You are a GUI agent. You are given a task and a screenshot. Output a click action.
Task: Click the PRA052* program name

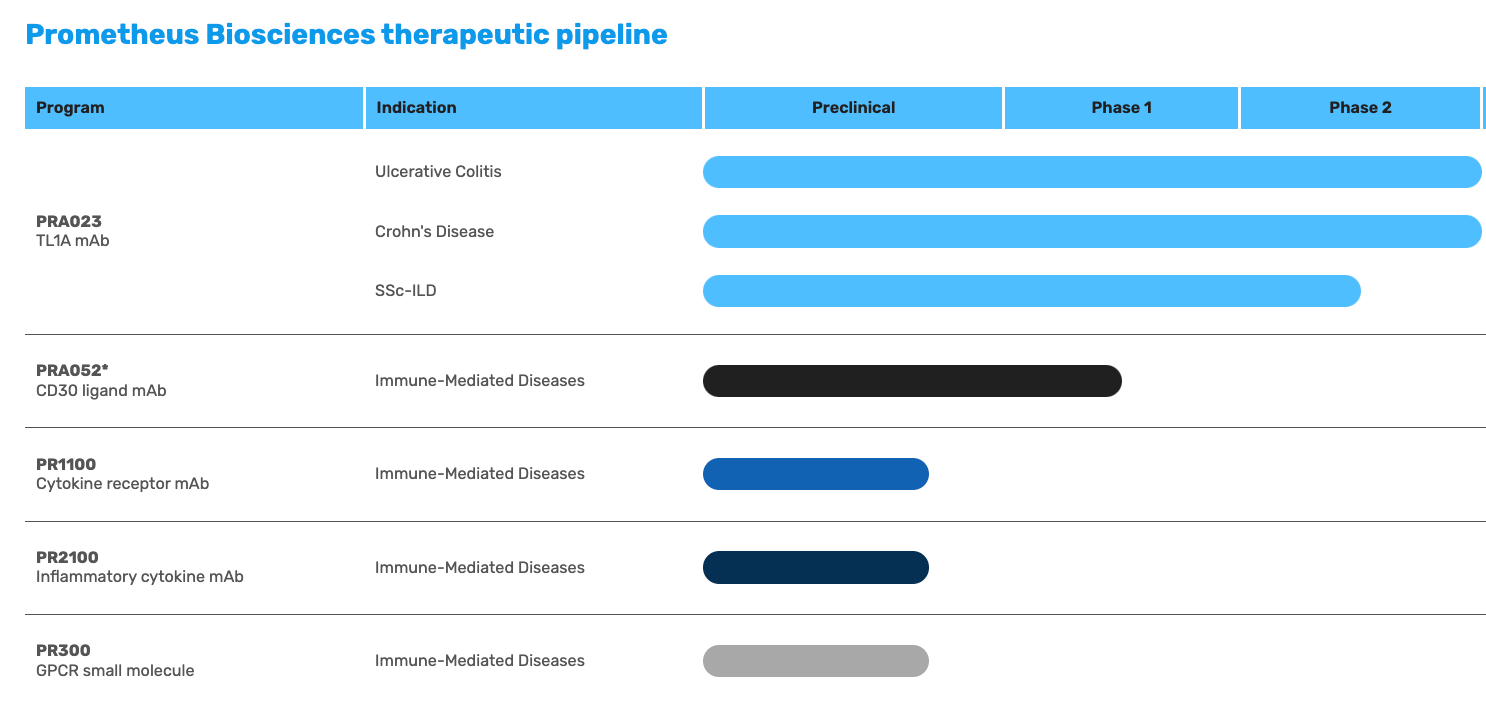coord(72,371)
